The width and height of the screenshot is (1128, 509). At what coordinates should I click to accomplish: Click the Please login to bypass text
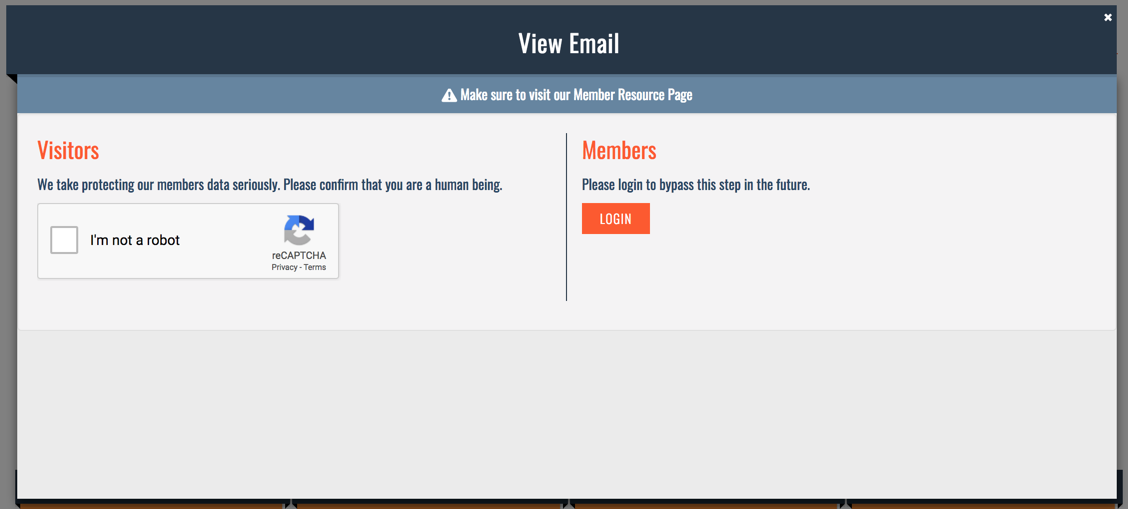[696, 185]
